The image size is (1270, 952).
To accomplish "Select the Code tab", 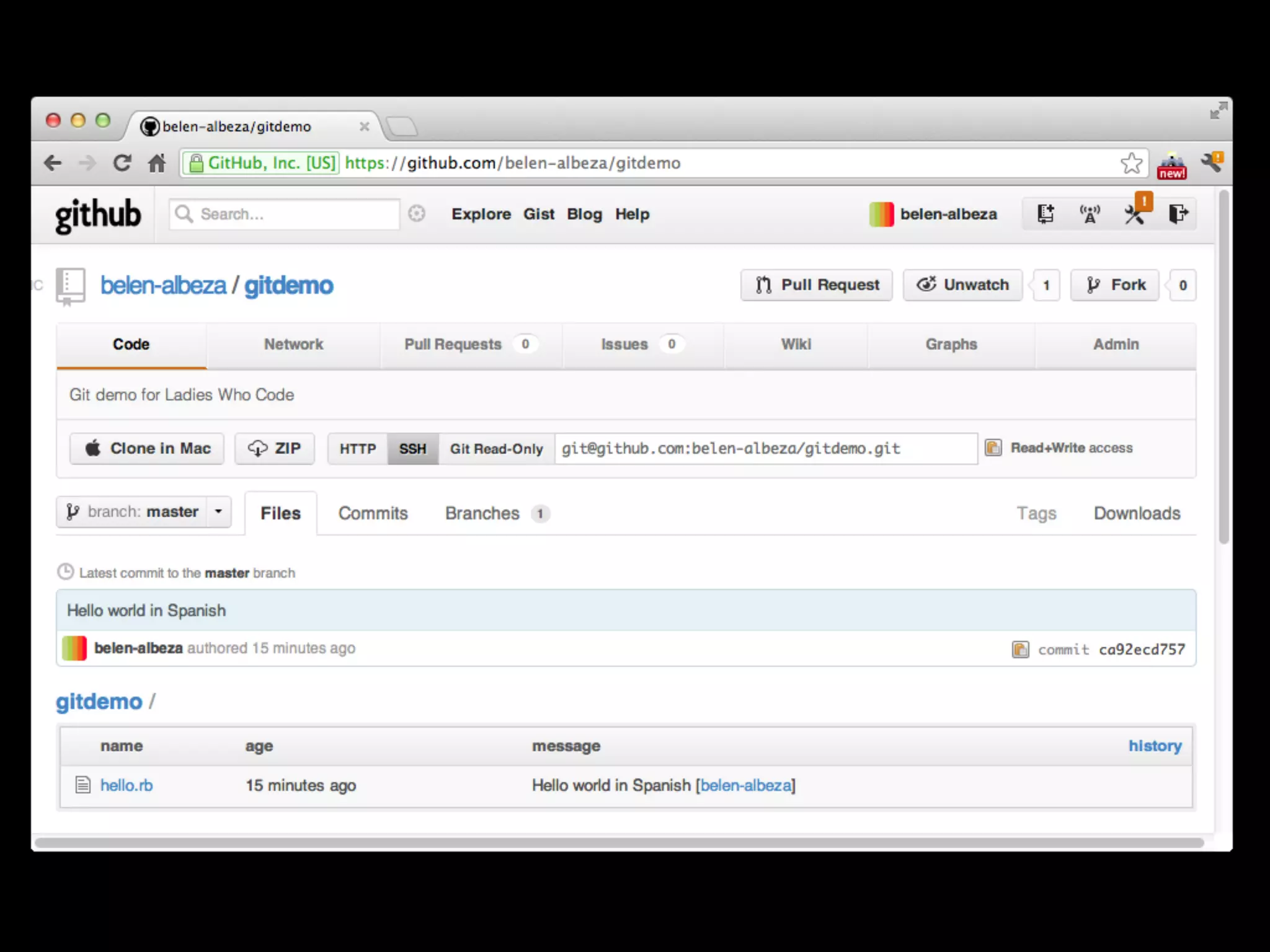I will pos(131,345).
